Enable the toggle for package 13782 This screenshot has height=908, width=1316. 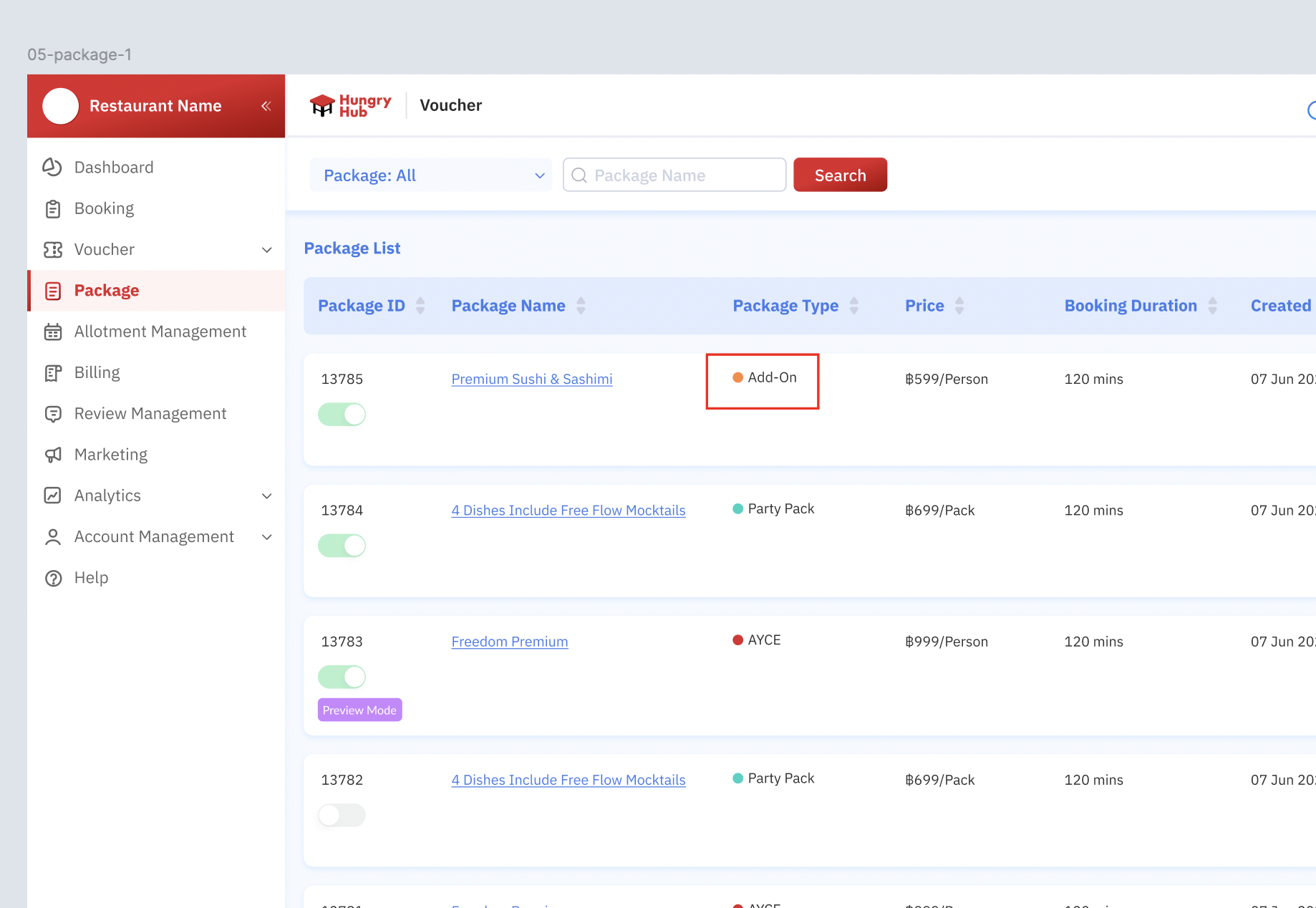[x=342, y=815]
